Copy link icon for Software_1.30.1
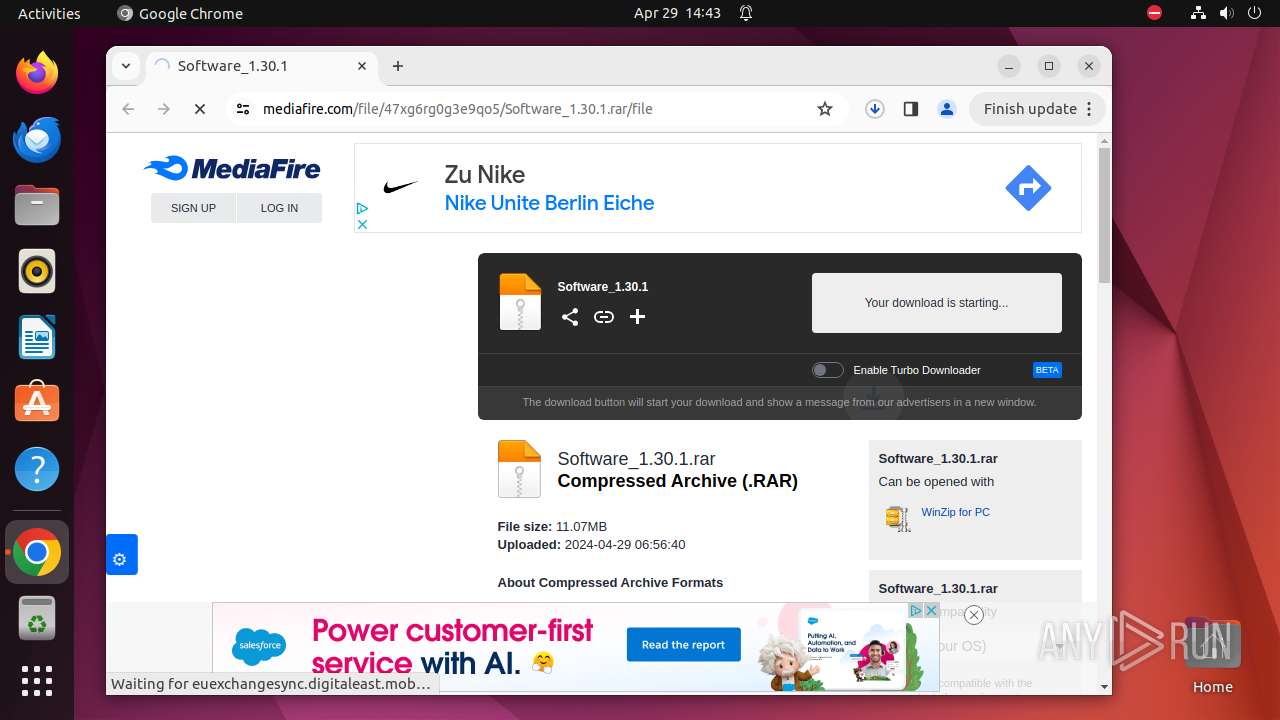This screenshot has width=1280, height=720. [x=604, y=317]
